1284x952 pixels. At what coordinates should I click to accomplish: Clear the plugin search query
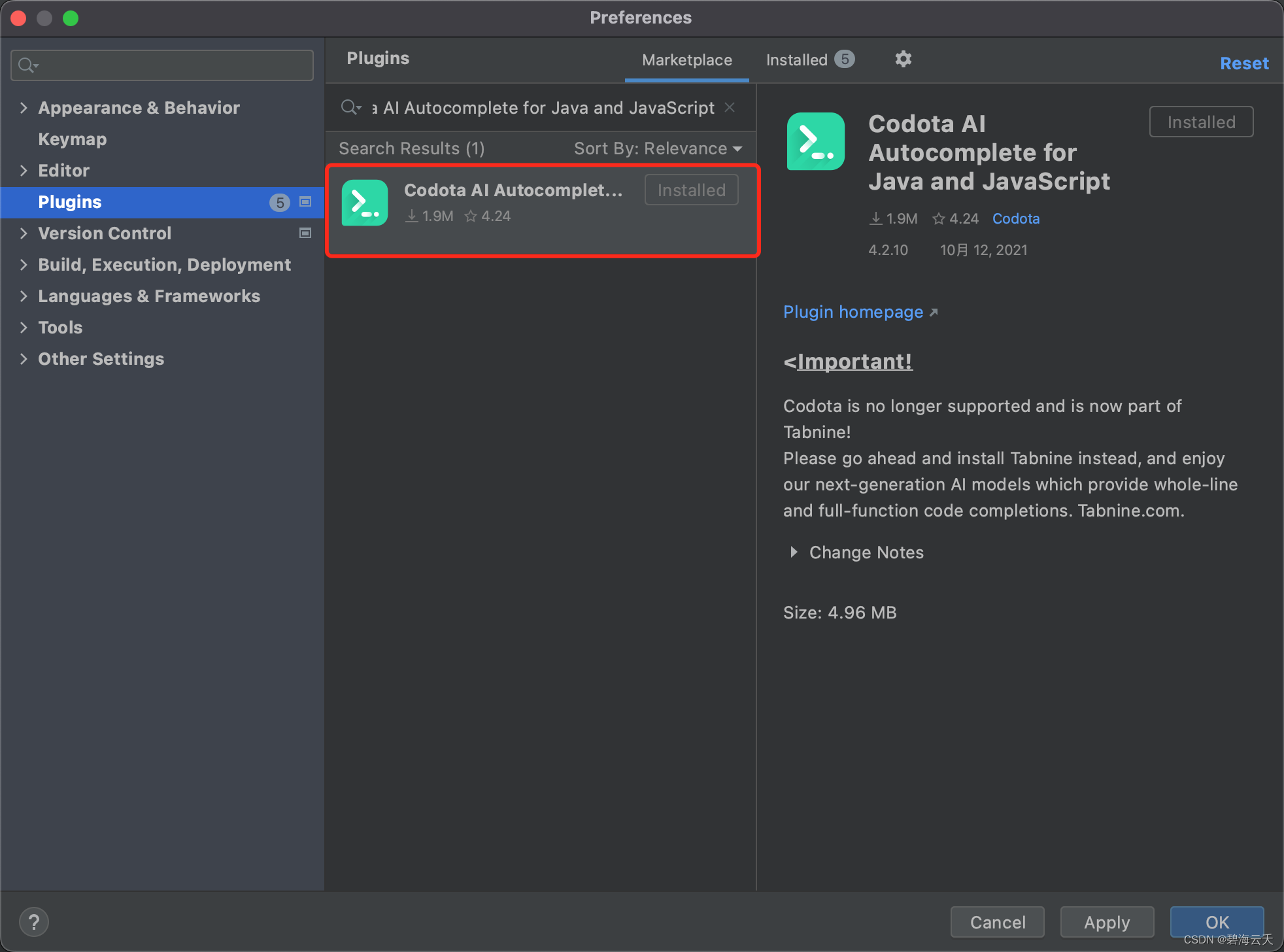[x=730, y=107]
